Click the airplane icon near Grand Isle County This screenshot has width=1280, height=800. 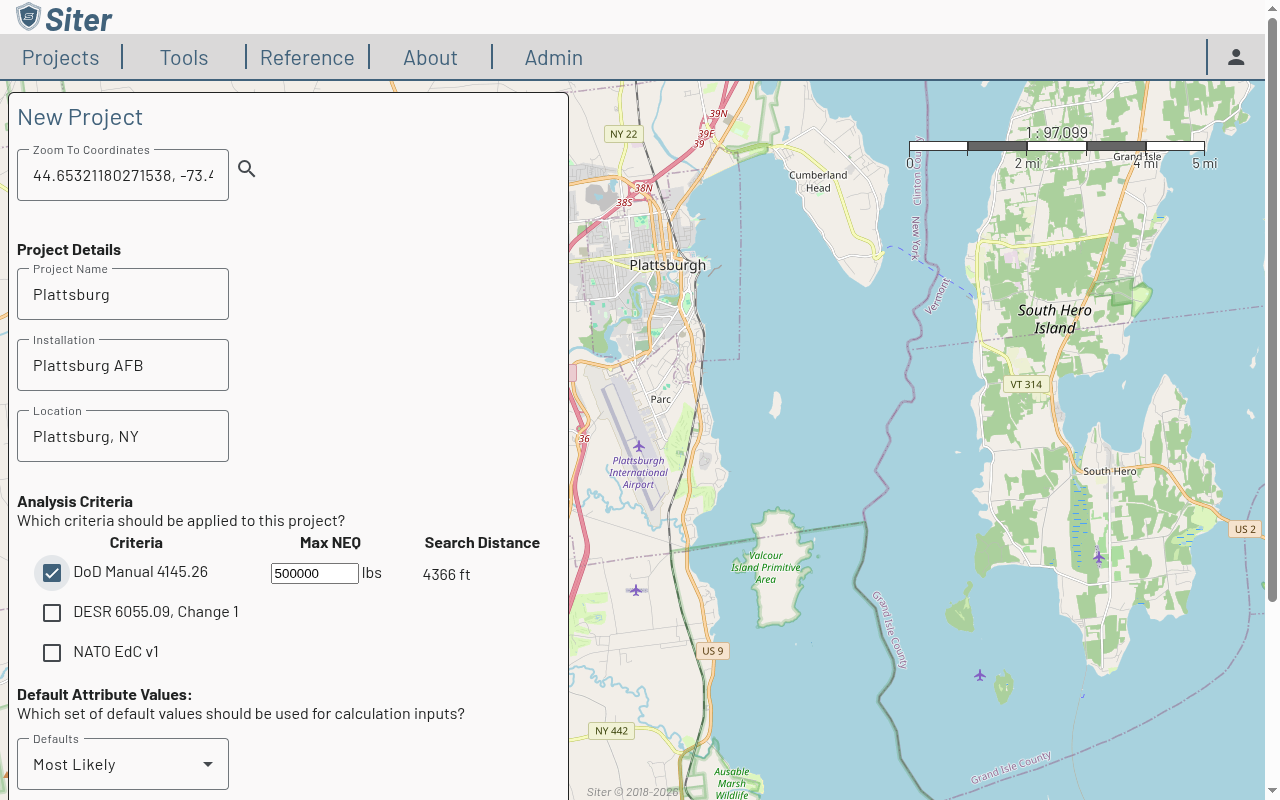tap(978, 676)
